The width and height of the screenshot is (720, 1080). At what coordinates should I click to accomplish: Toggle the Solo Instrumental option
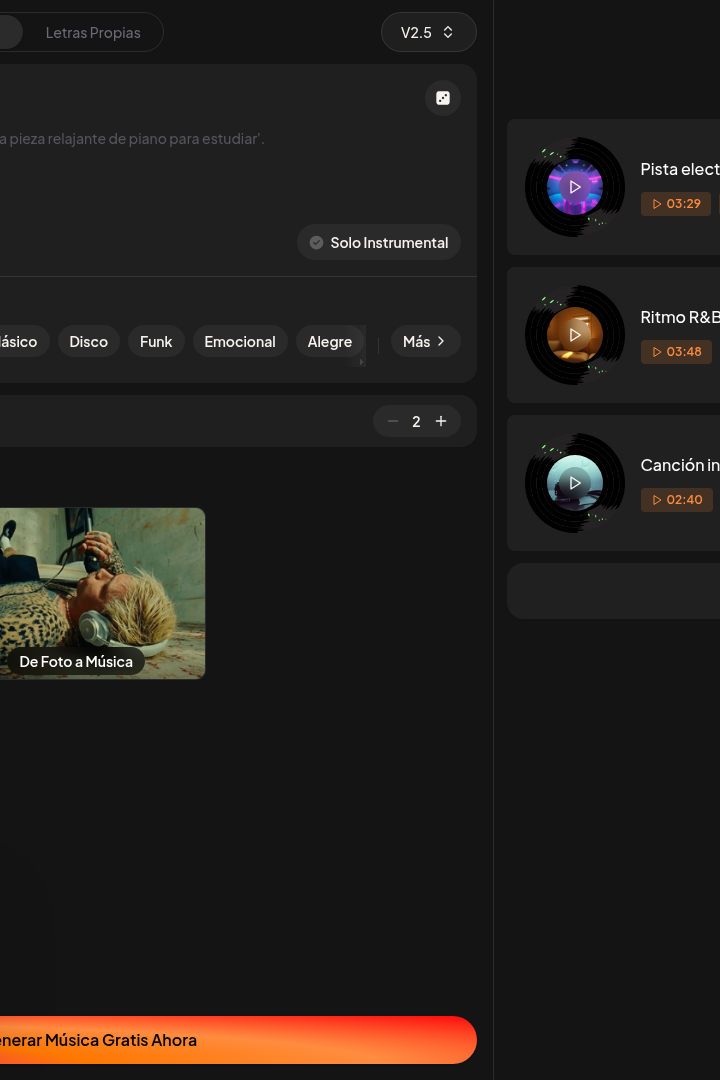(379, 242)
